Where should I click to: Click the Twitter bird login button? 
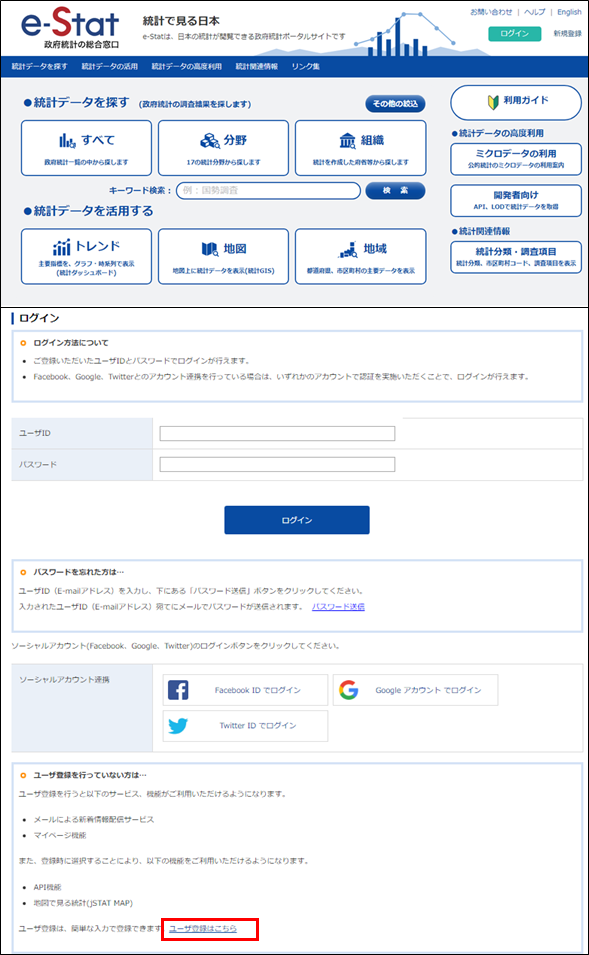pos(245,725)
